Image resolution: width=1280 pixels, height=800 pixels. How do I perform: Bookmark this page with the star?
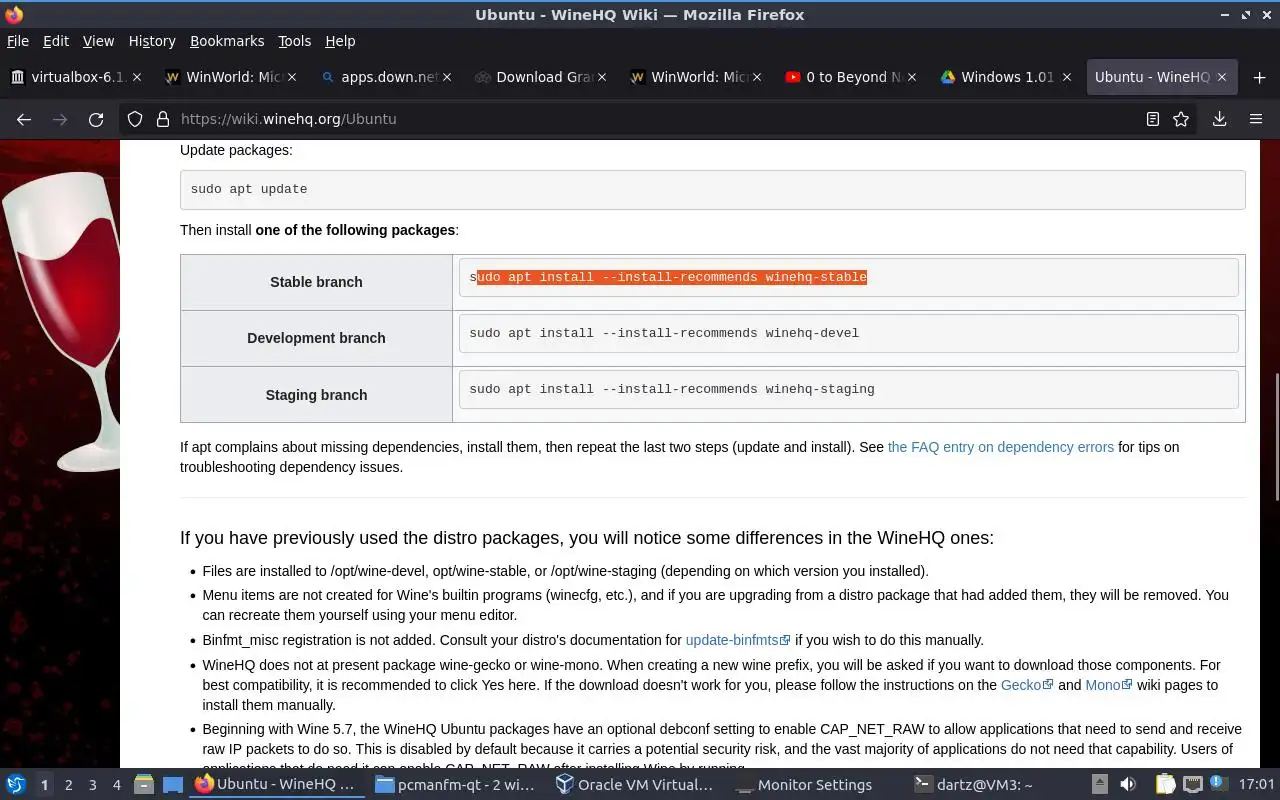pyautogui.click(x=1181, y=119)
